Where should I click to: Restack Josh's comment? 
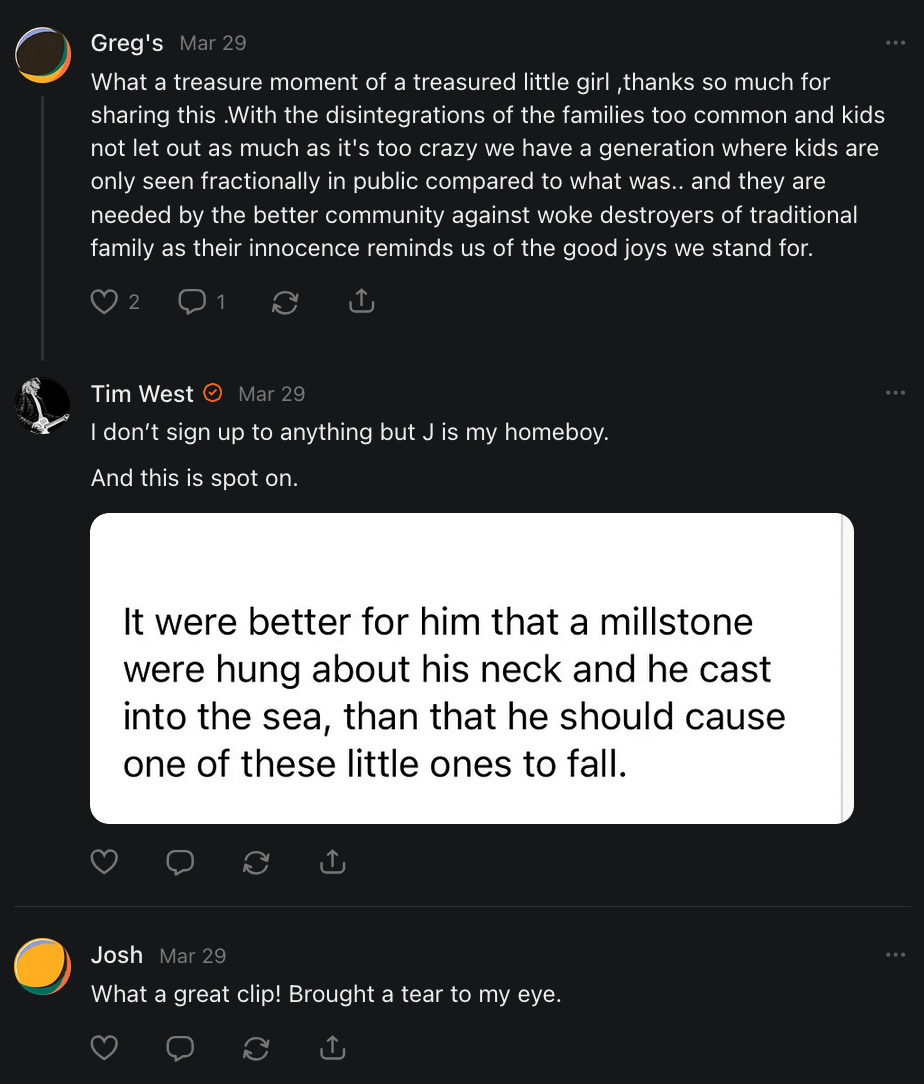256,1047
